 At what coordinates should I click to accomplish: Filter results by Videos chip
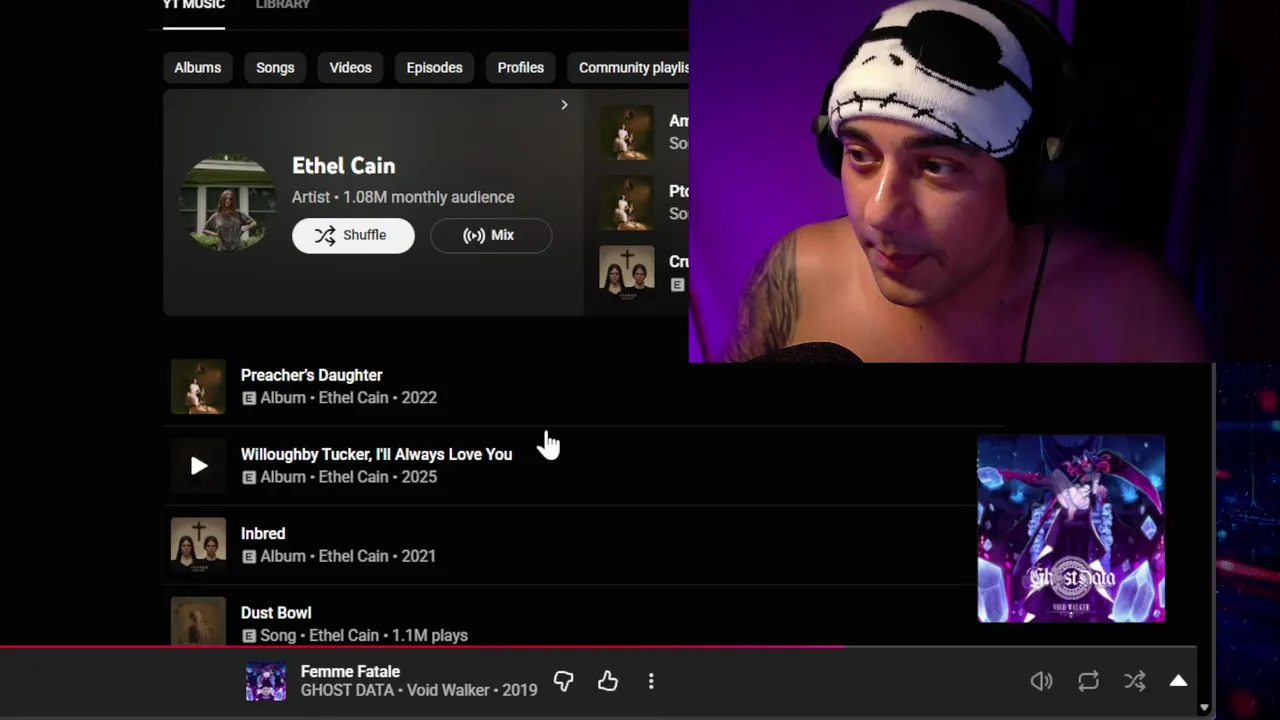(x=350, y=67)
